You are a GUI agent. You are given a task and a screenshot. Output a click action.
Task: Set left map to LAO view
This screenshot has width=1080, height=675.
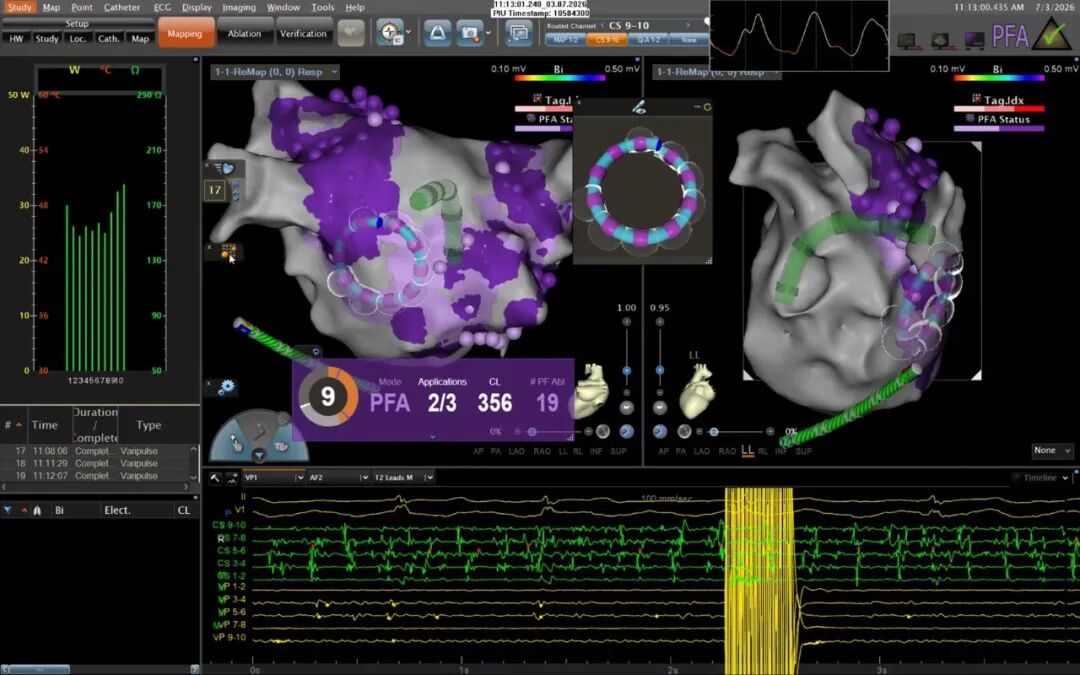point(517,451)
